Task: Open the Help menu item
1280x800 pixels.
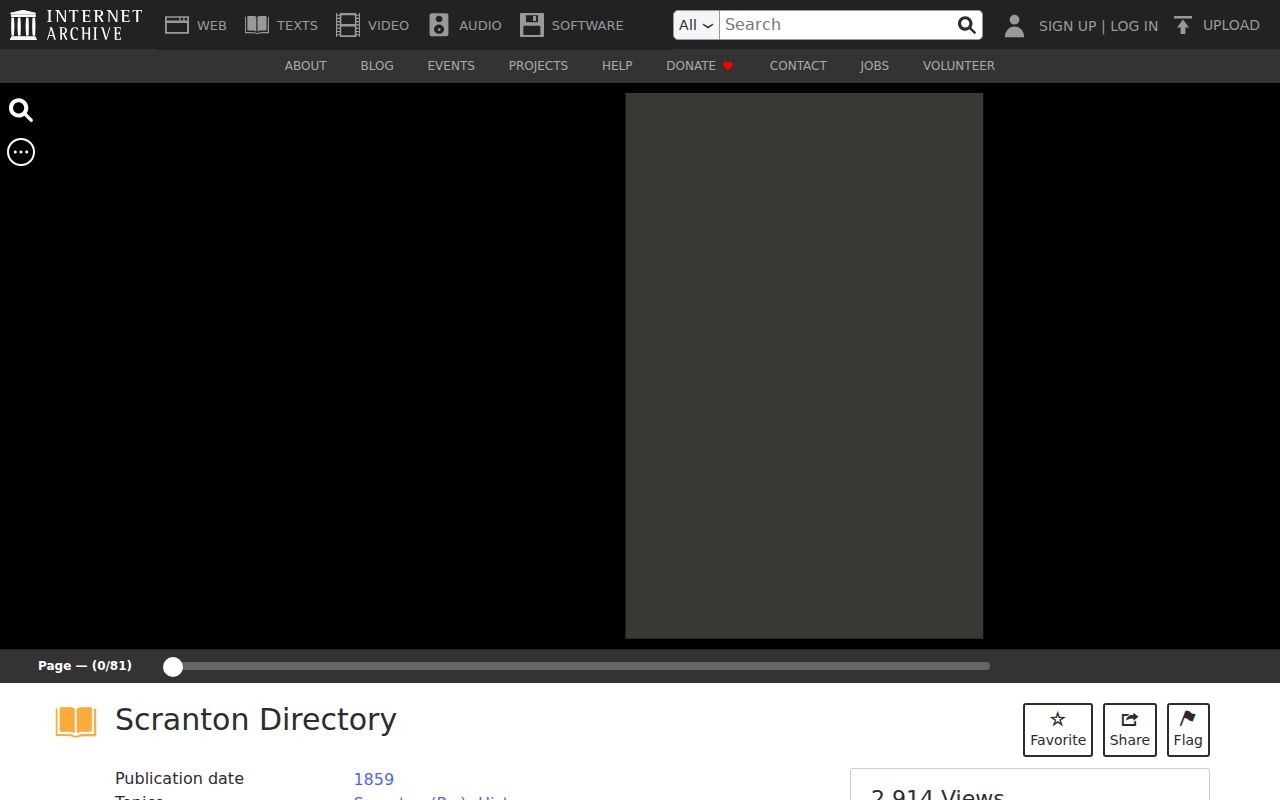Action: [x=617, y=66]
